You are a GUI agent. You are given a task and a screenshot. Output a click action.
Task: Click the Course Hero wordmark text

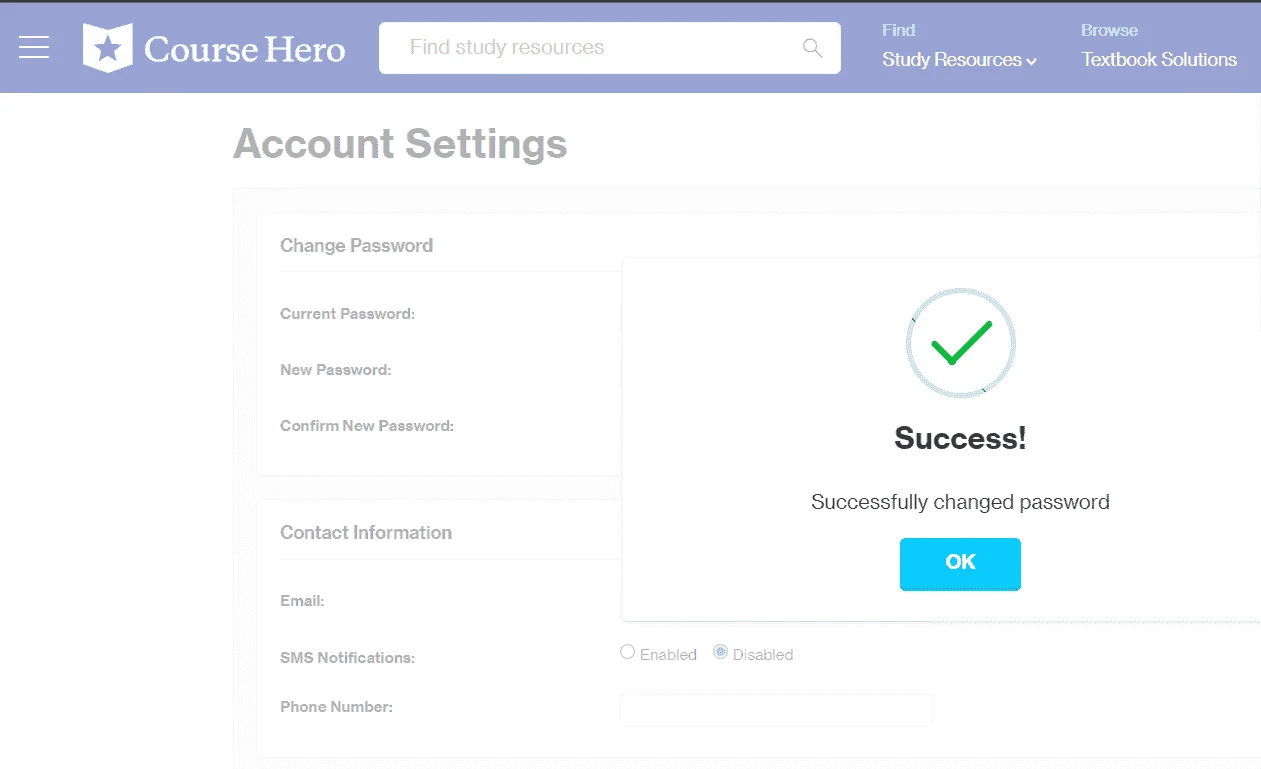[245, 49]
